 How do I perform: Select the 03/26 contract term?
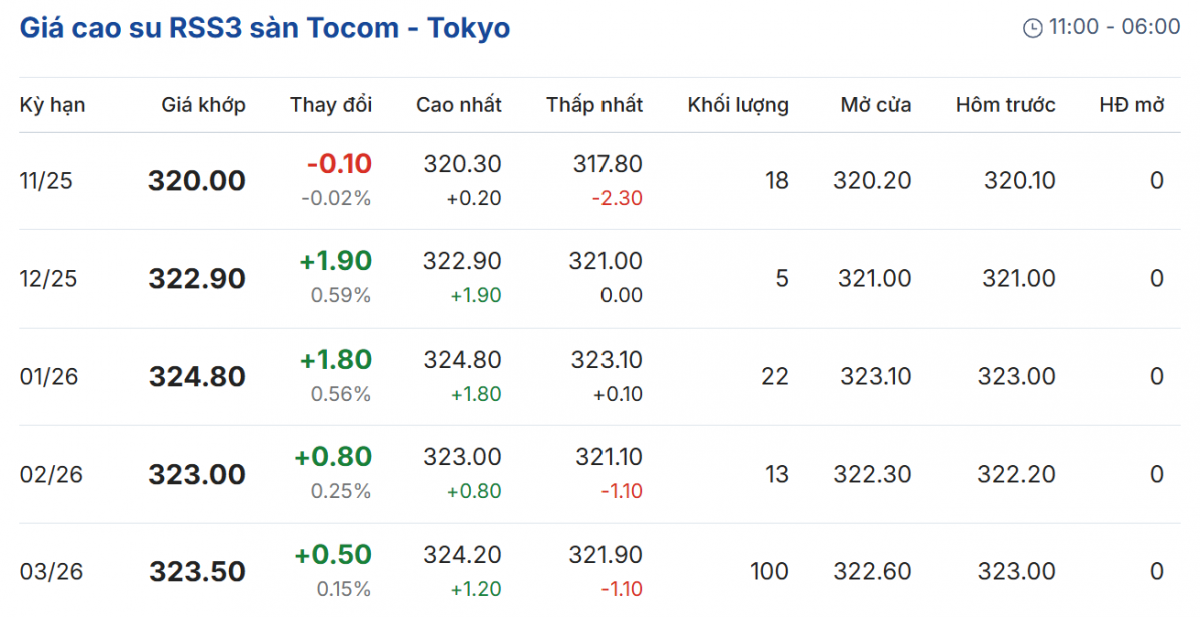(50, 572)
